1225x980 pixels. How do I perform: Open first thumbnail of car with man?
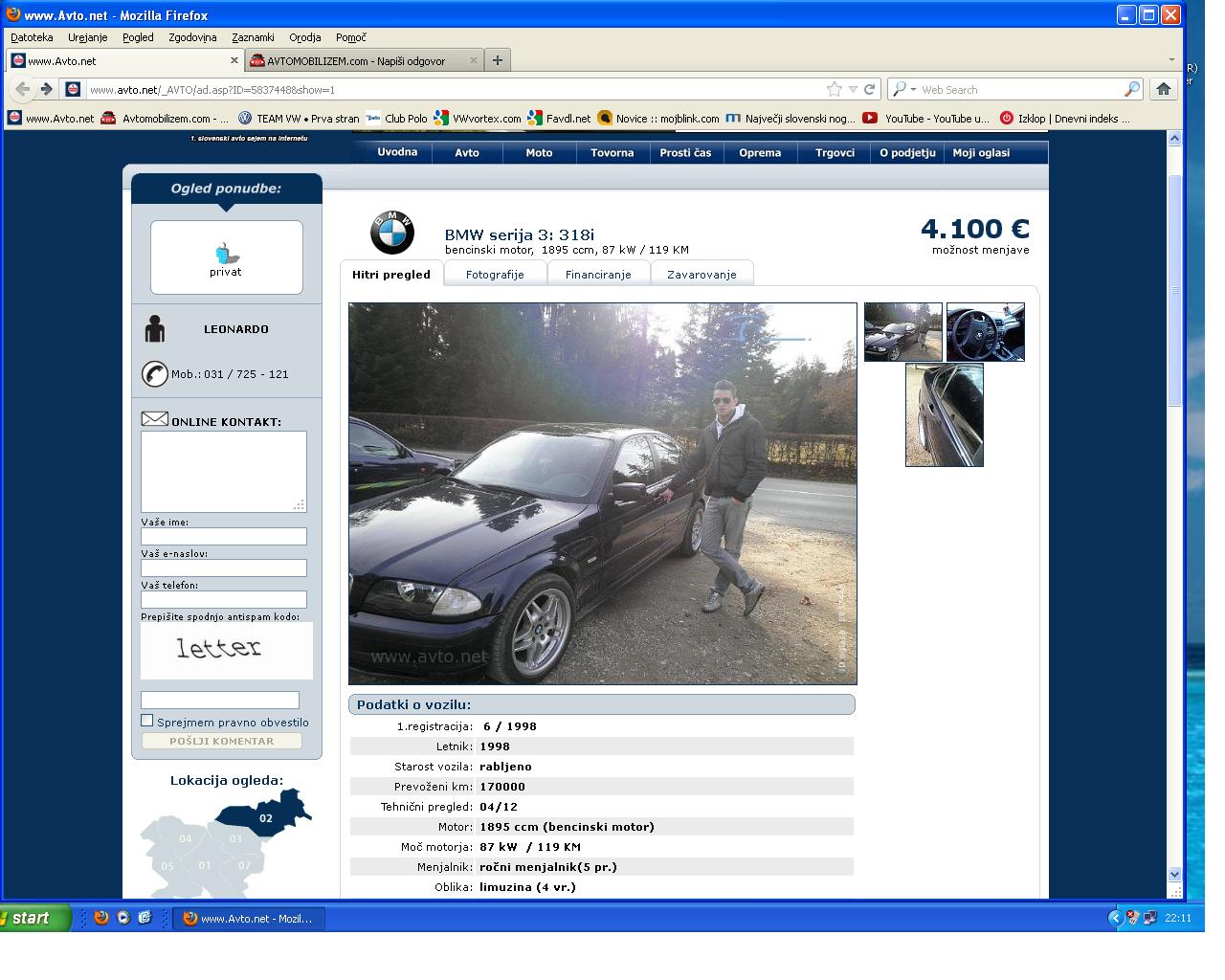point(903,332)
